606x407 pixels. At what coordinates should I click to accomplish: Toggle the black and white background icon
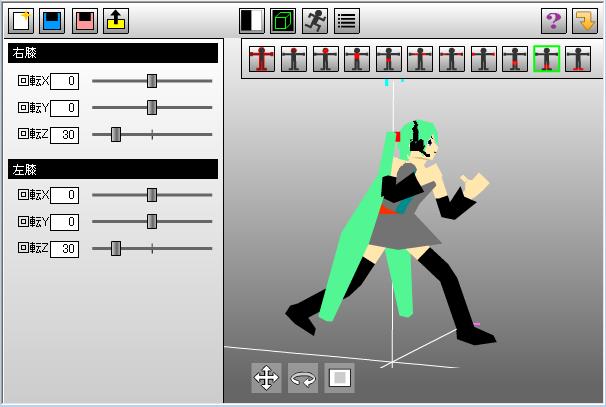click(252, 21)
